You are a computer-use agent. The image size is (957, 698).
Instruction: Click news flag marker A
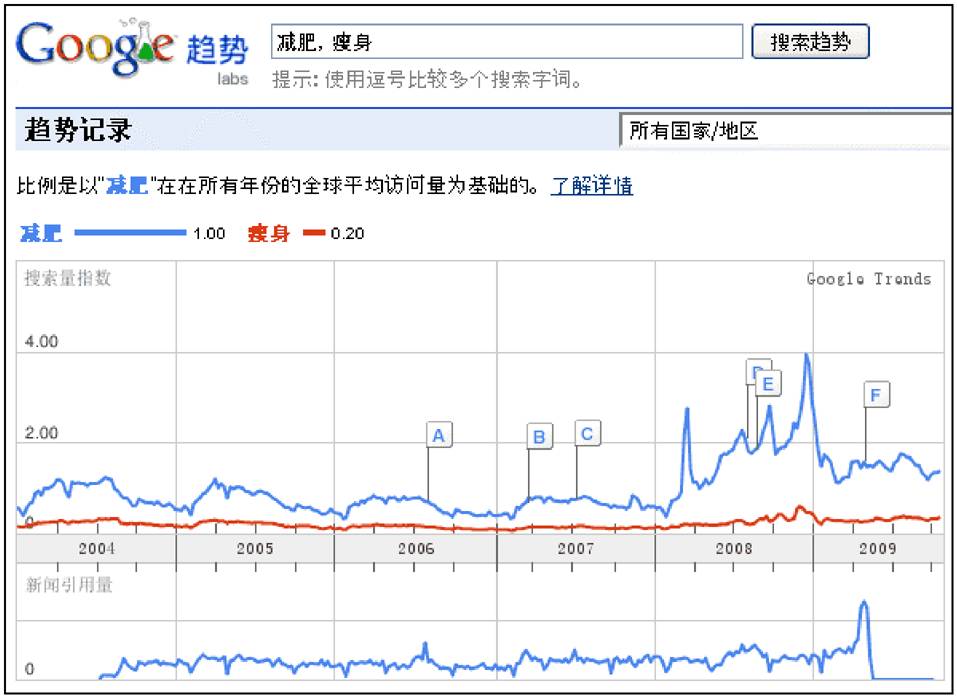pos(438,435)
